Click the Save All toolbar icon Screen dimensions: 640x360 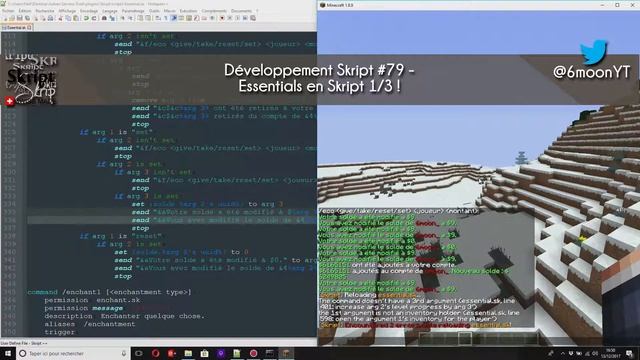click(x=27, y=18)
